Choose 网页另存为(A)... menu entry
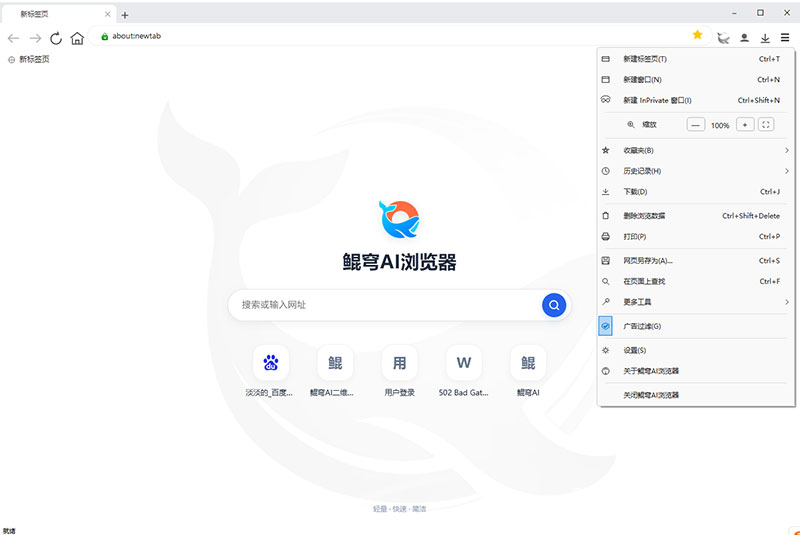Viewport: 800px width, 535px height. [x=696, y=261]
